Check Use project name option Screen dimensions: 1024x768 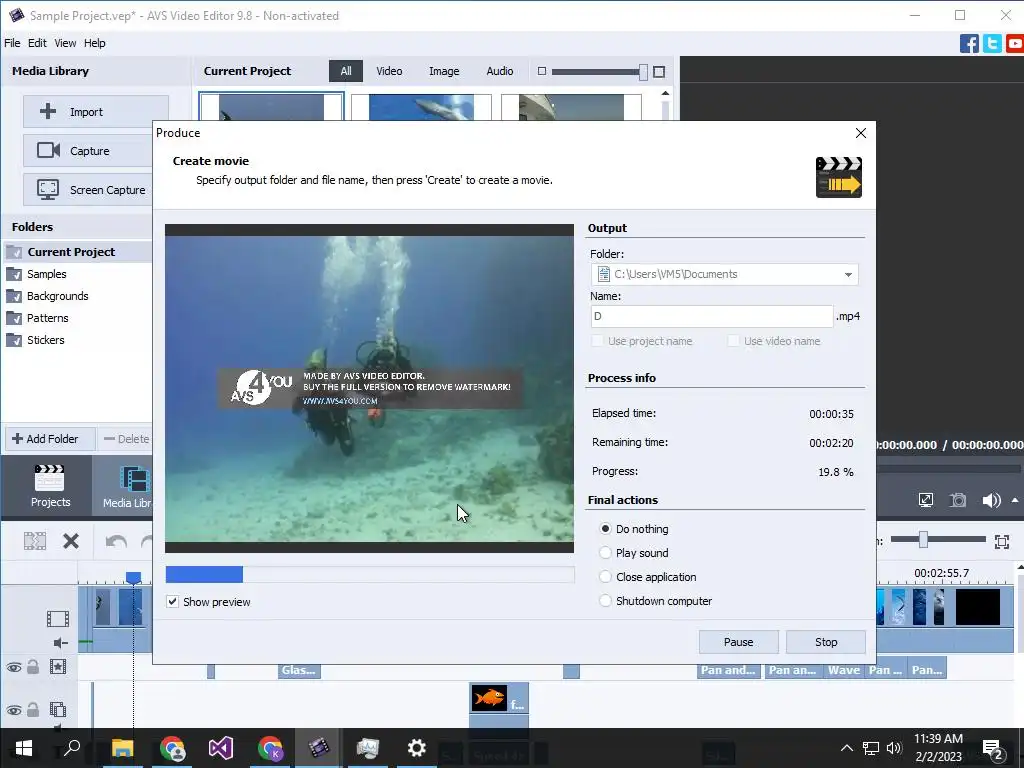597,340
